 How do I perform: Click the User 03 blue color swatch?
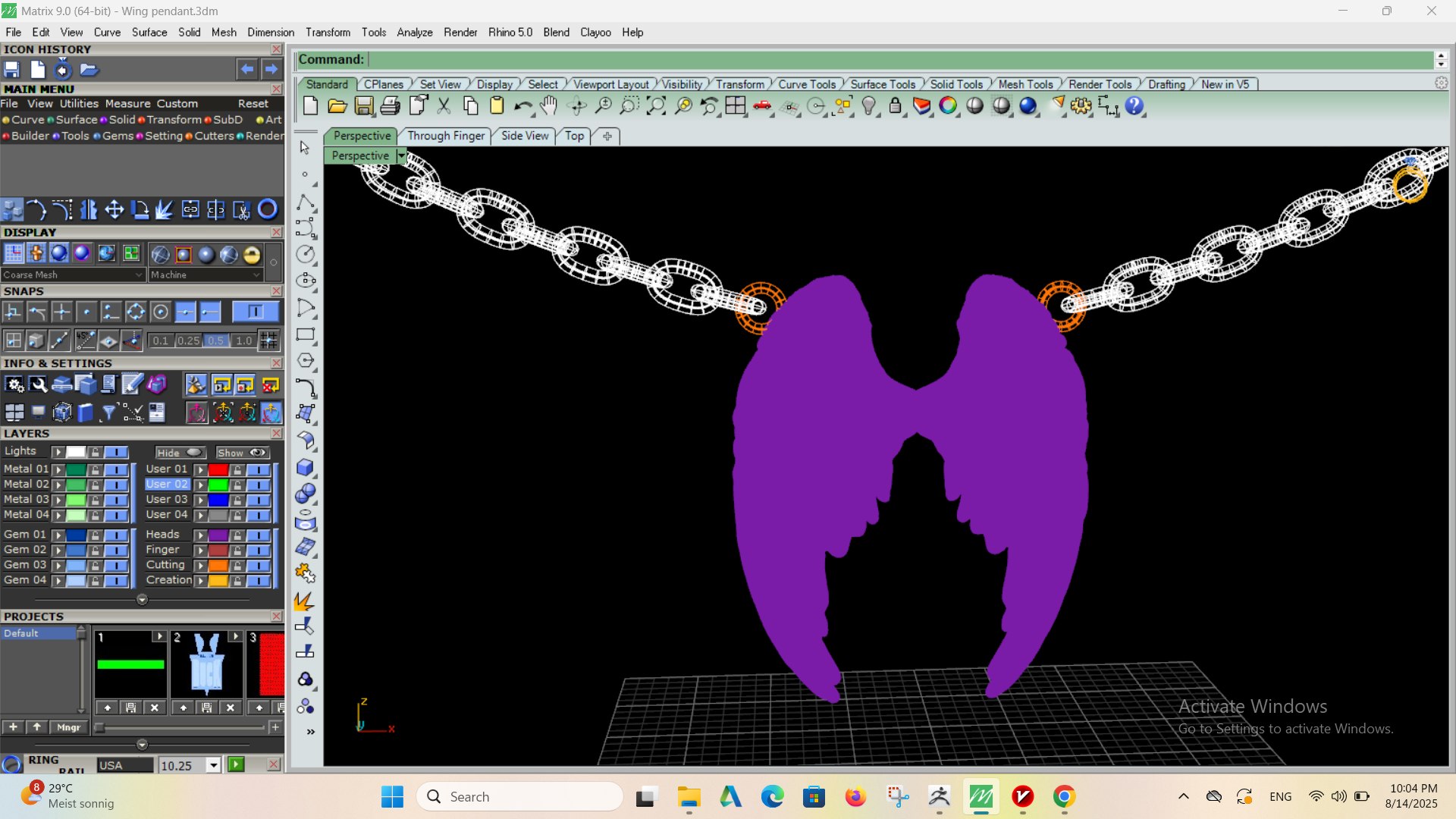(x=218, y=500)
